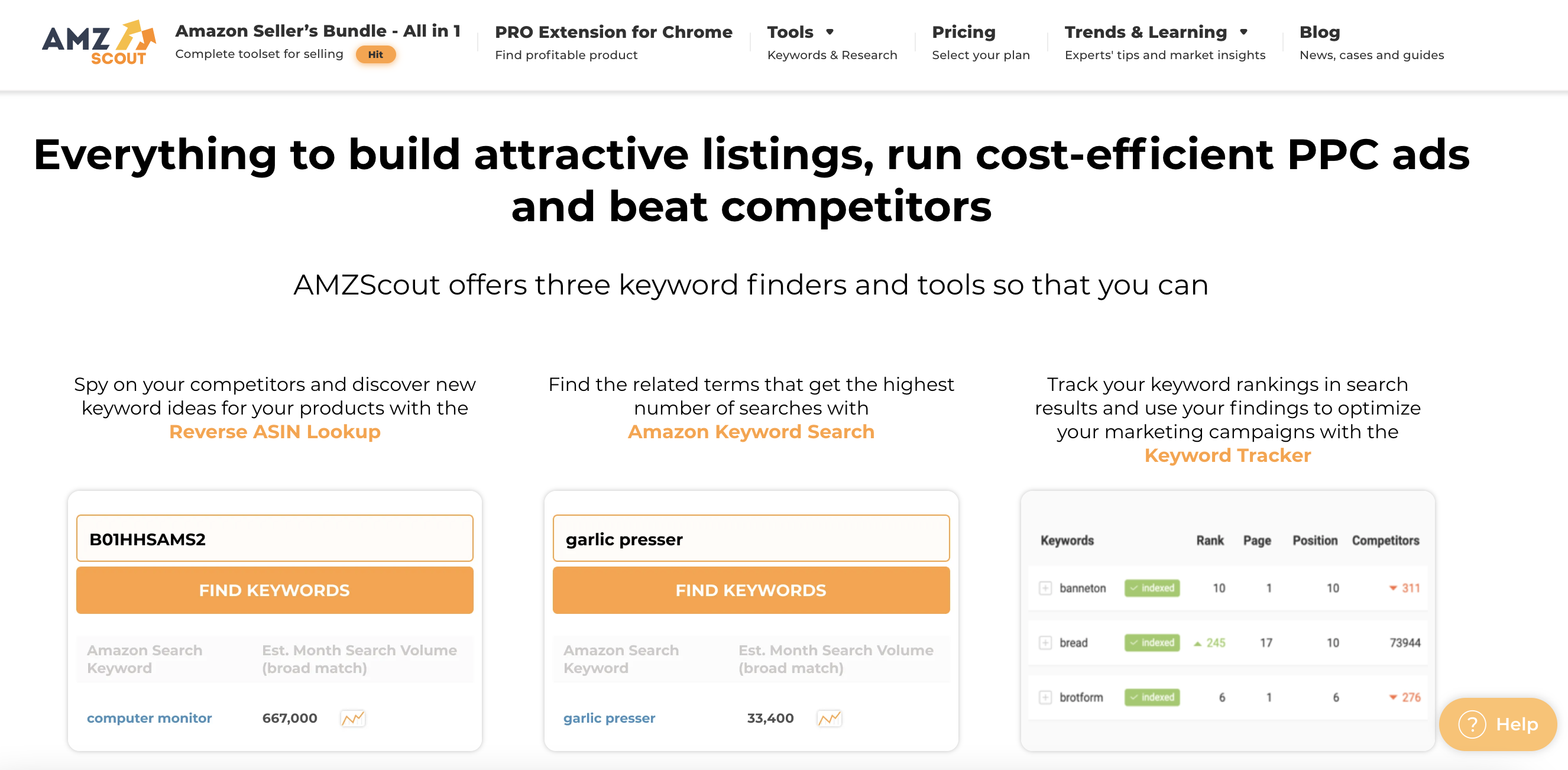This screenshot has width=1568, height=770.
Task: Click the orange Hit badge
Action: (x=375, y=55)
